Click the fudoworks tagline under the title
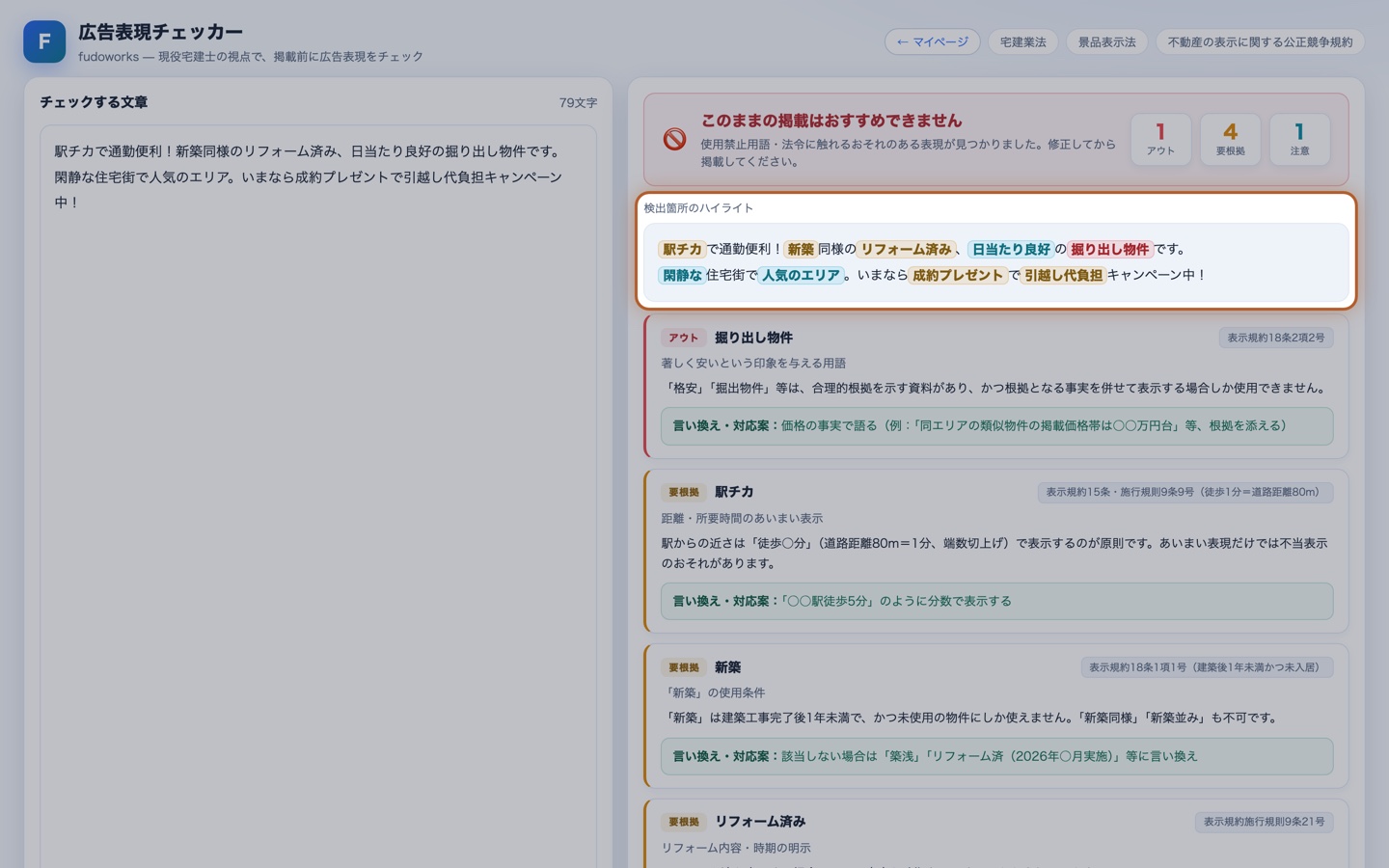 pyautogui.click(x=251, y=57)
